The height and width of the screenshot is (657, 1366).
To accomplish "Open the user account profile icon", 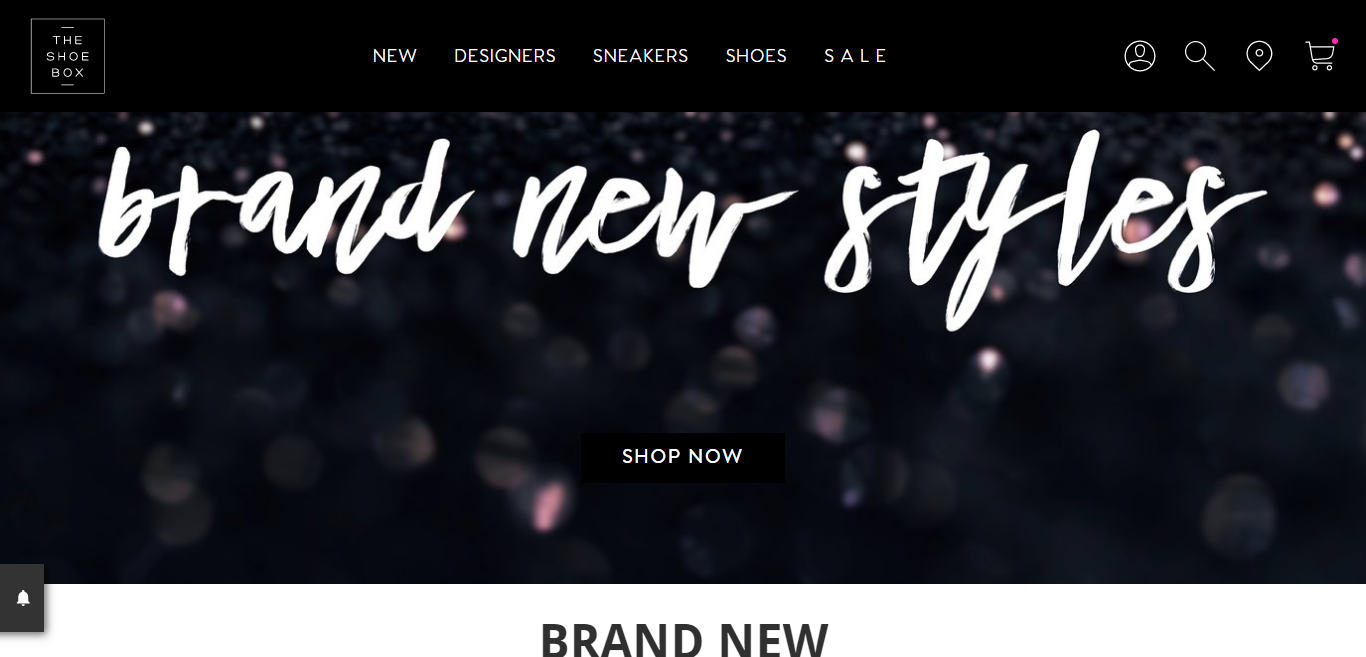I will click(x=1139, y=56).
